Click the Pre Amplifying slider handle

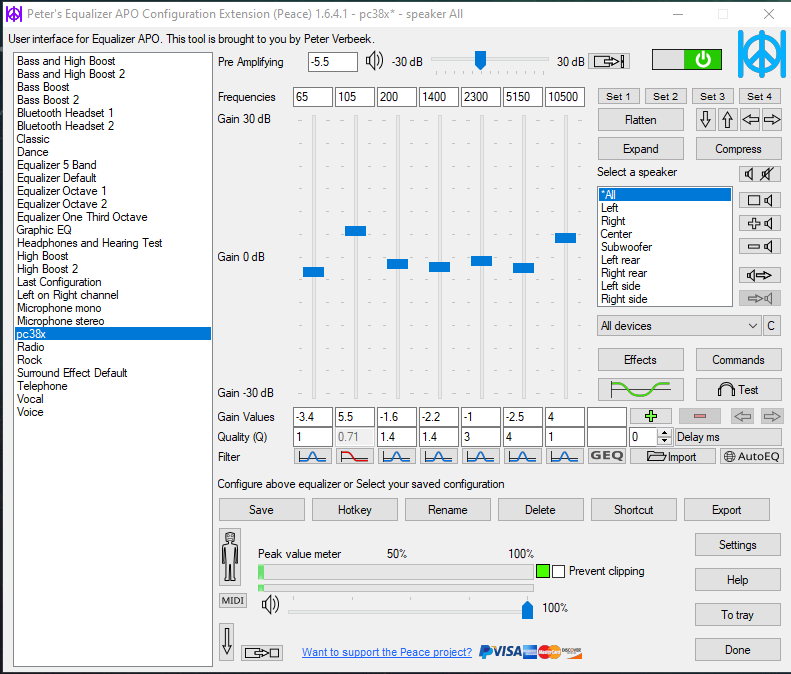[x=480, y=60]
